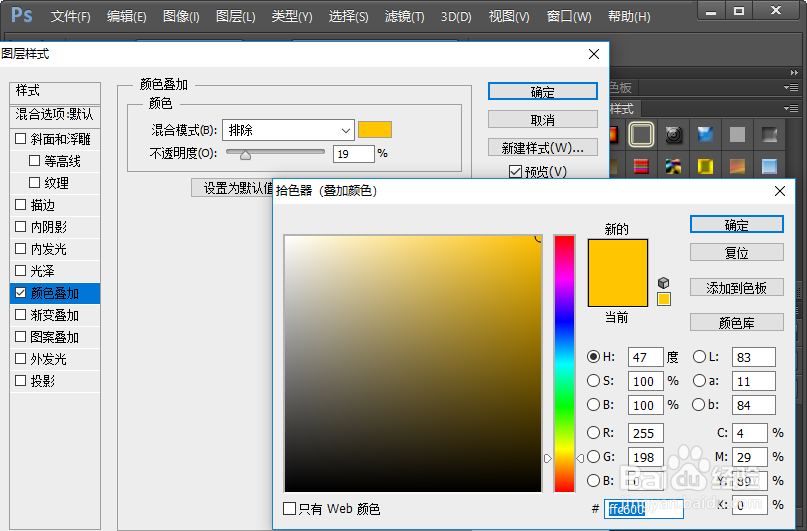Click Reset (复位) in Color Picker
The image size is (807, 531).
tap(736, 253)
